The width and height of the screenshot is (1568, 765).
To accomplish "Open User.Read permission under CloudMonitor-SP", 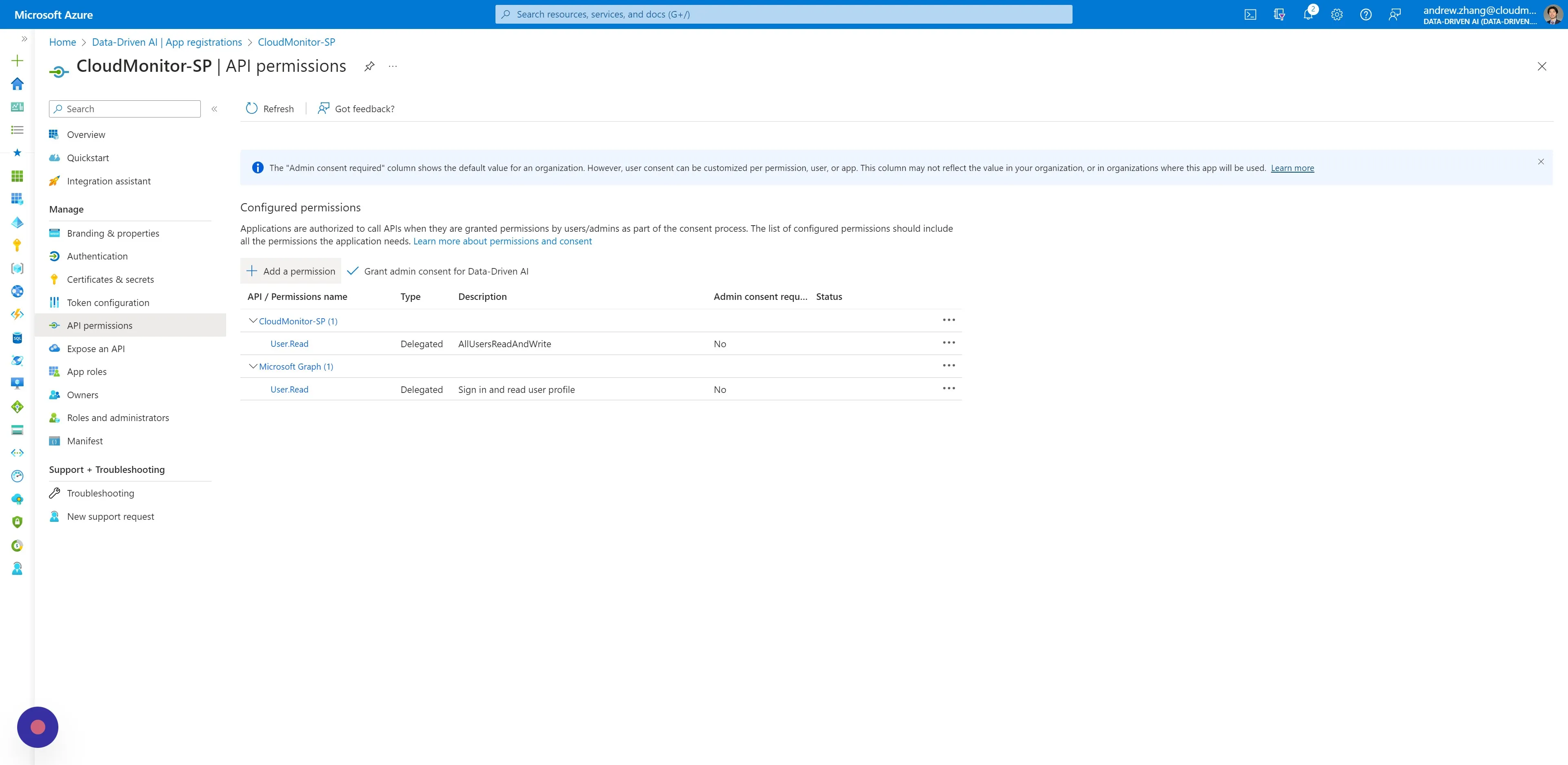I will coord(289,344).
